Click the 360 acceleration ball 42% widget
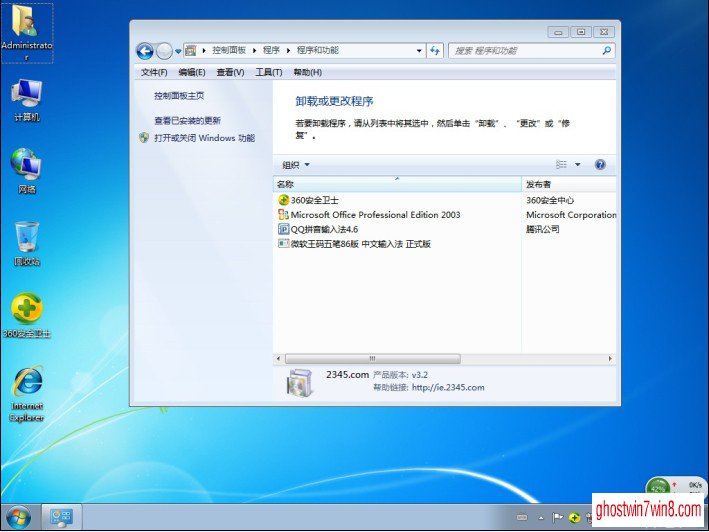This screenshot has height=532, width=709. coord(658,486)
